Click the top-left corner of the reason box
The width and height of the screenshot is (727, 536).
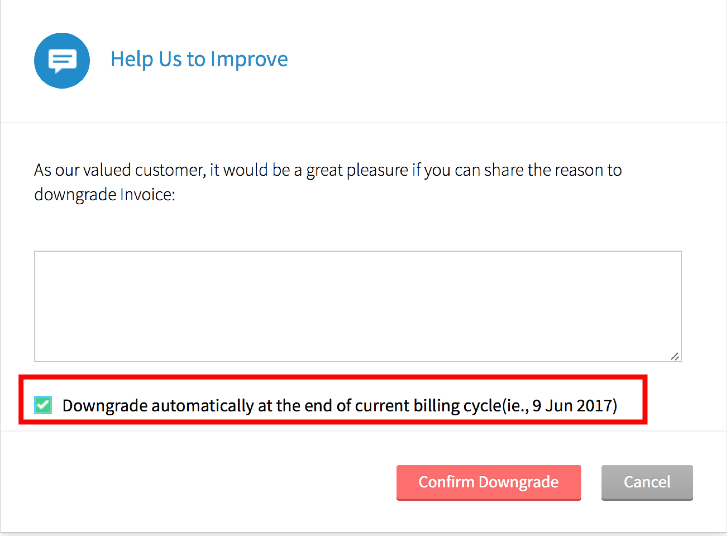pos(38,255)
